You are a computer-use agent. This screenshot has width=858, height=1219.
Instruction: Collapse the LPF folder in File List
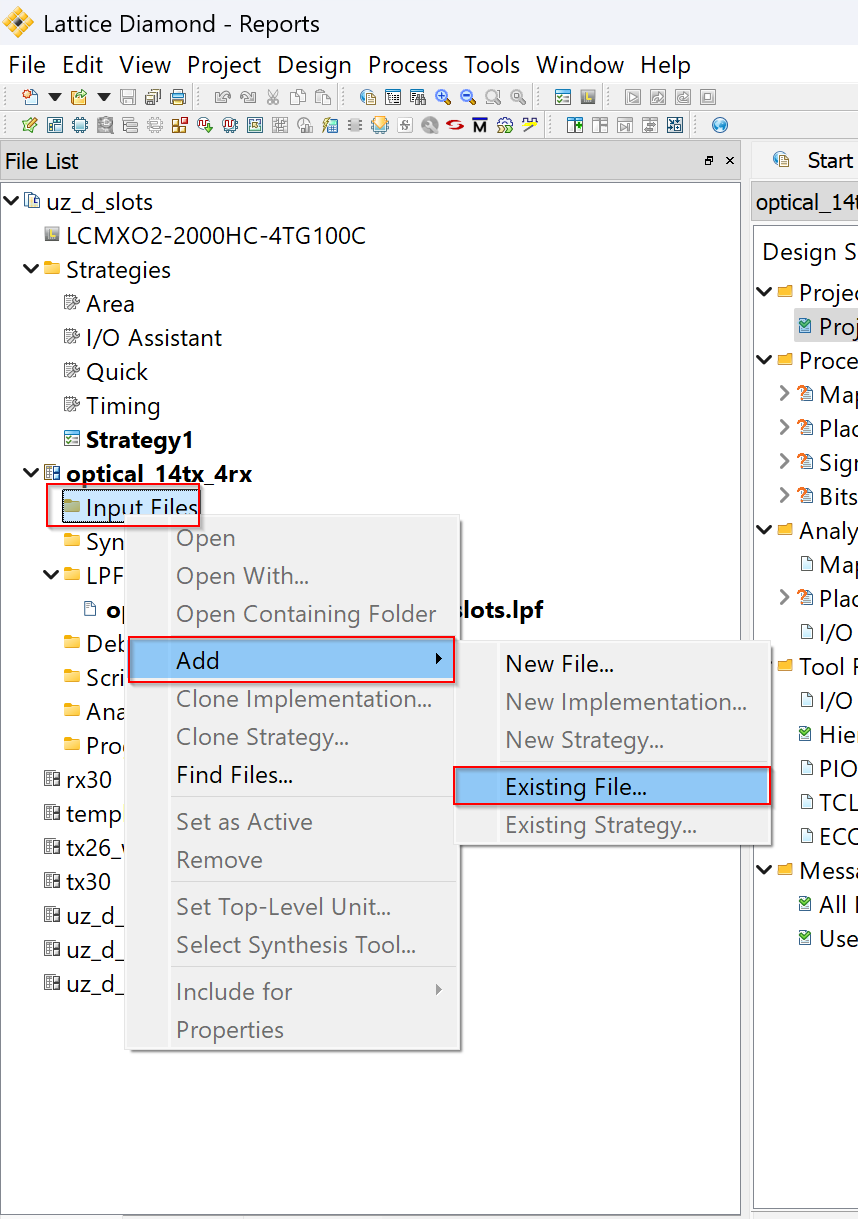tap(51, 575)
